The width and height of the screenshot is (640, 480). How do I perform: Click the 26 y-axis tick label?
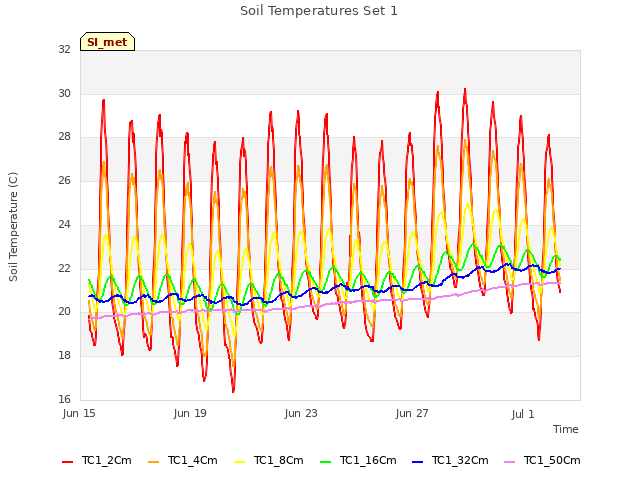(64, 180)
